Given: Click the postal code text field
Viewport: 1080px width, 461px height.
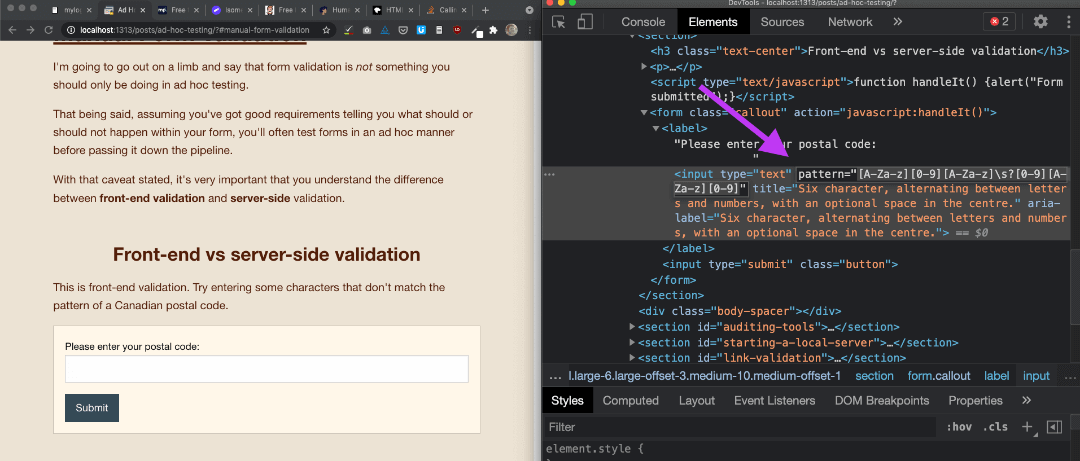Looking at the screenshot, I should click(267, 370).
